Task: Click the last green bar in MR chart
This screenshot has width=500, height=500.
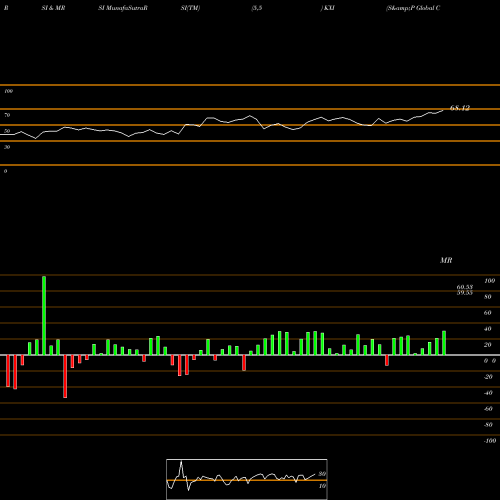Action: 444,343
